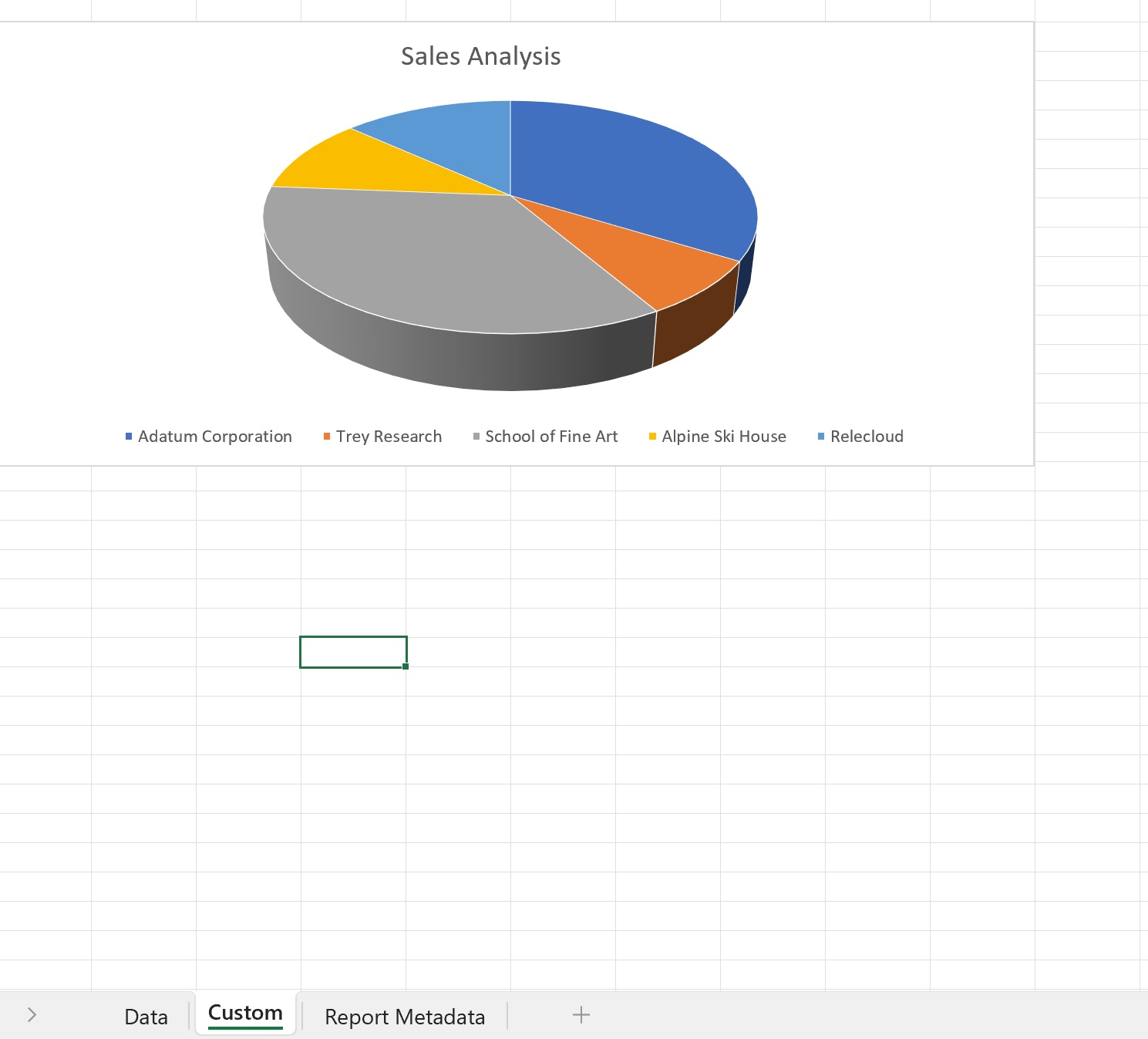
Task: Click the orange Trey Research legend marker
Action: point(327,437)
